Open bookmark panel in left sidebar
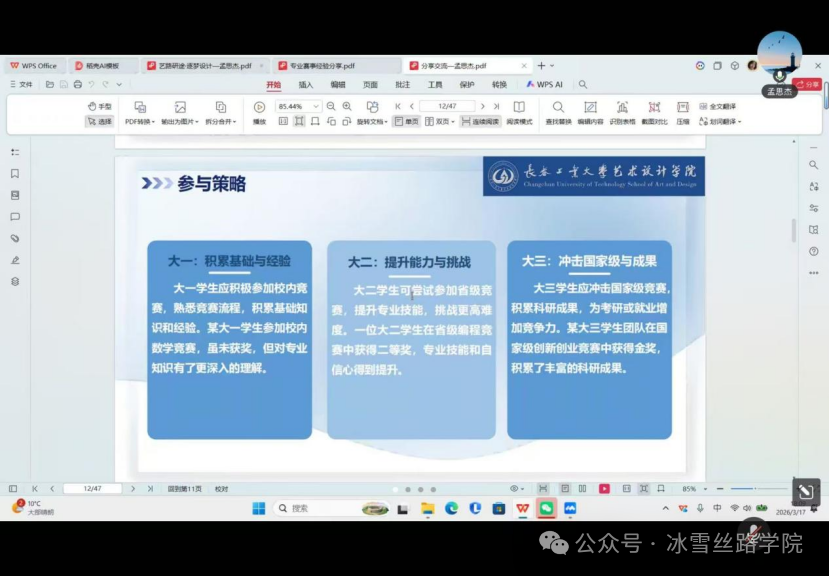The height and width of the screenshot is (576, 829). [15, 173]
